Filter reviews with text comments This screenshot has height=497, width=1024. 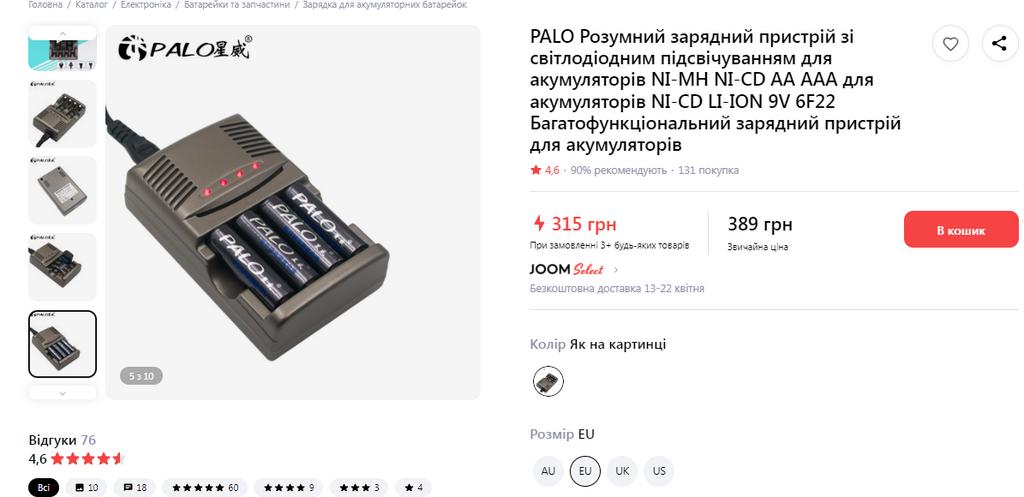(134, 487)
